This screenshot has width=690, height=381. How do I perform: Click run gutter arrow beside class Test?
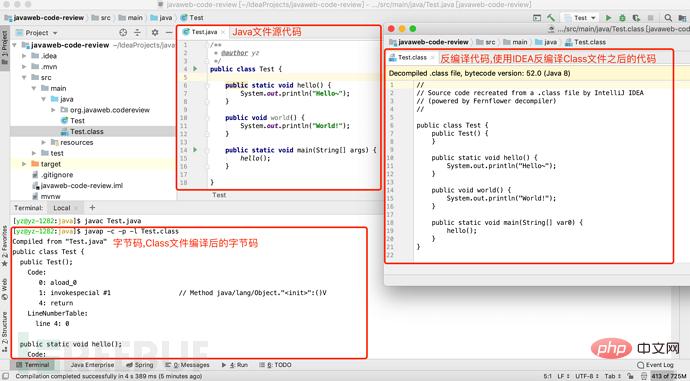tap(195, 69)
